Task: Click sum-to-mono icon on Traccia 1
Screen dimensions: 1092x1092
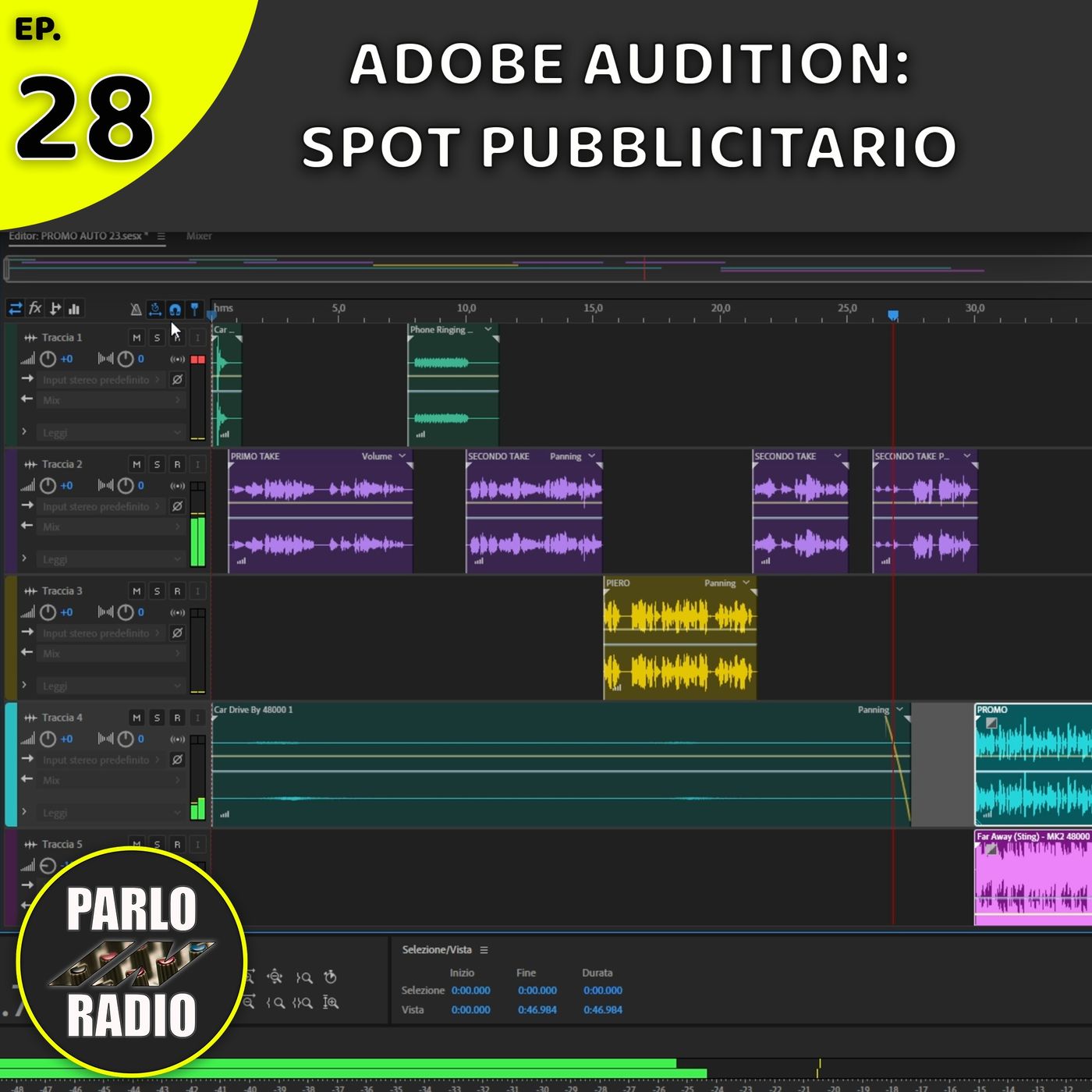Action: point(178,360)
